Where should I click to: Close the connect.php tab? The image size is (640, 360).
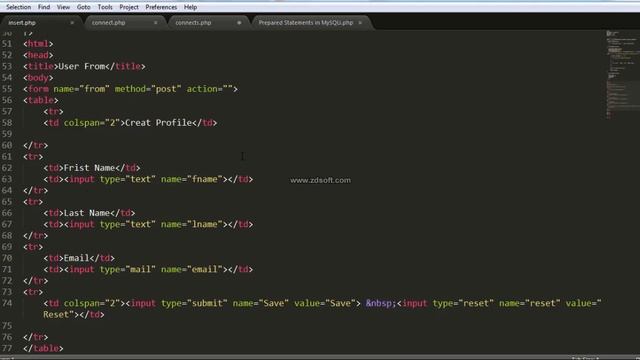pos(156,23)
